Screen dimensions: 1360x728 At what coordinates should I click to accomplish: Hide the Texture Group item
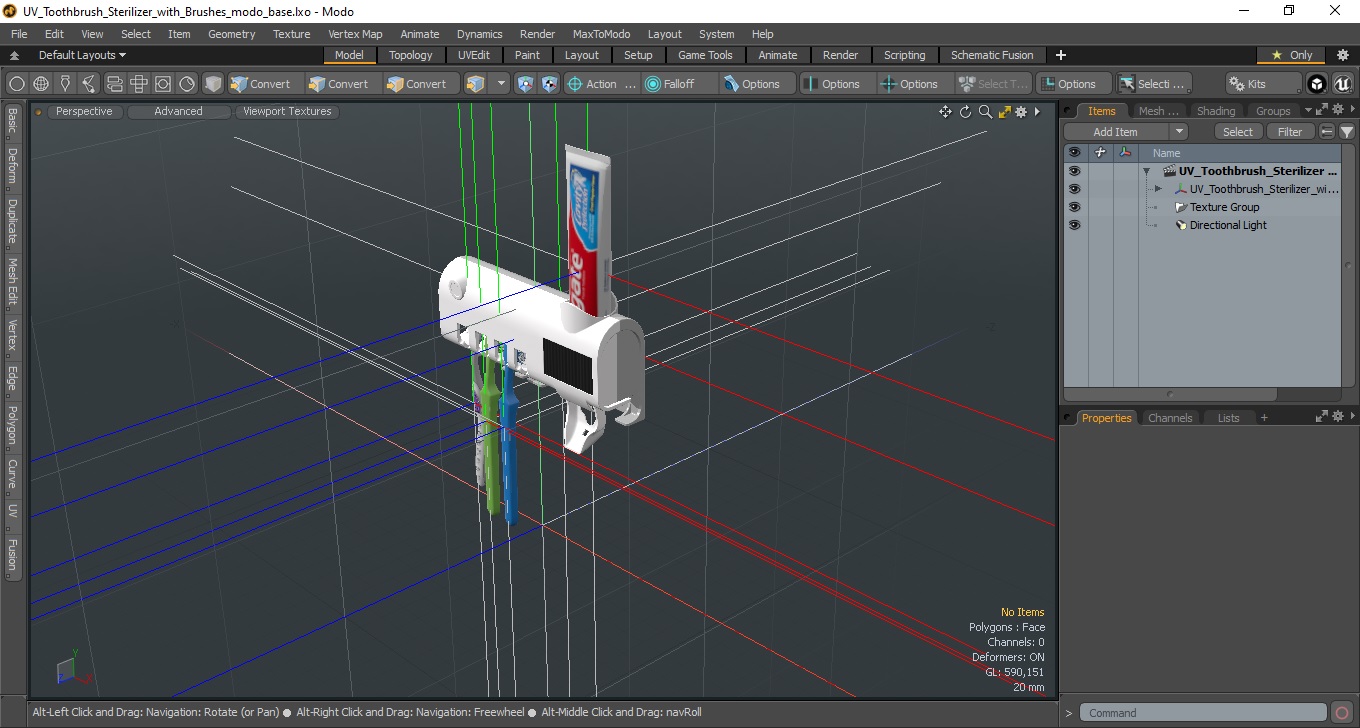pyautogui.click(x=1074, y=207)
